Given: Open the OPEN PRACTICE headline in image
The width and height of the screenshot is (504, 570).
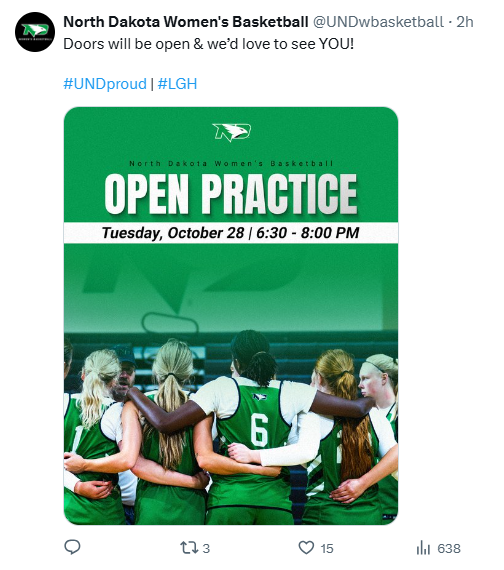Looking at the screenshot, I should (231, 194).
